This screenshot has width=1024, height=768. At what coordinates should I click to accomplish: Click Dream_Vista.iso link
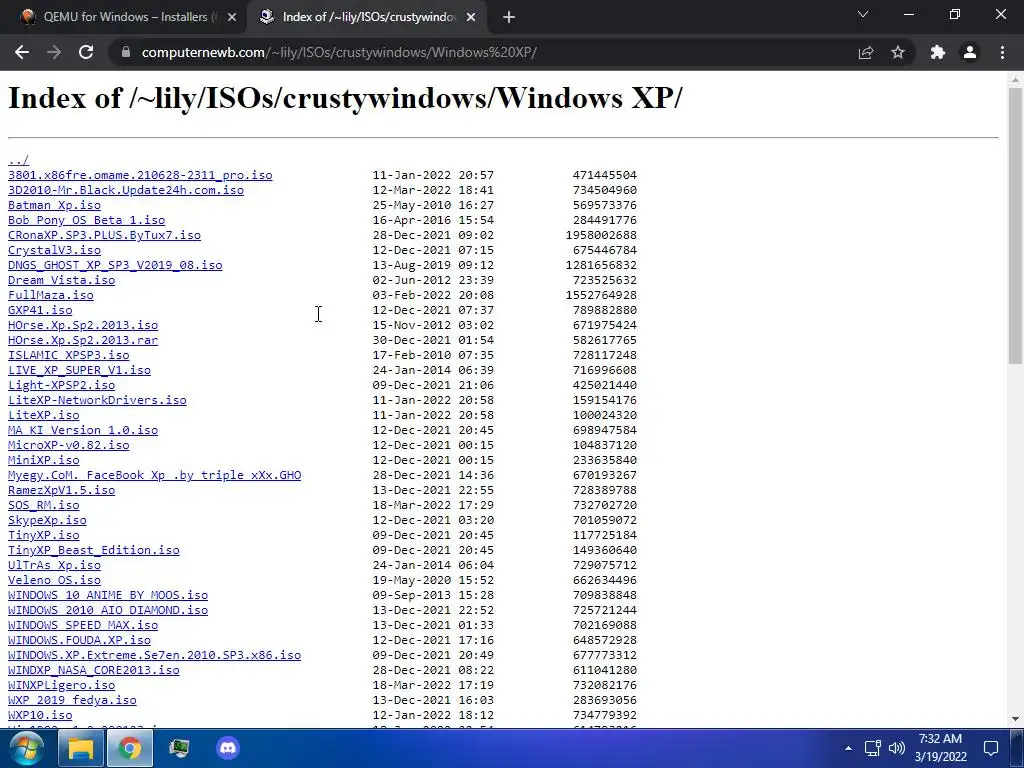[x=61, y=280]
